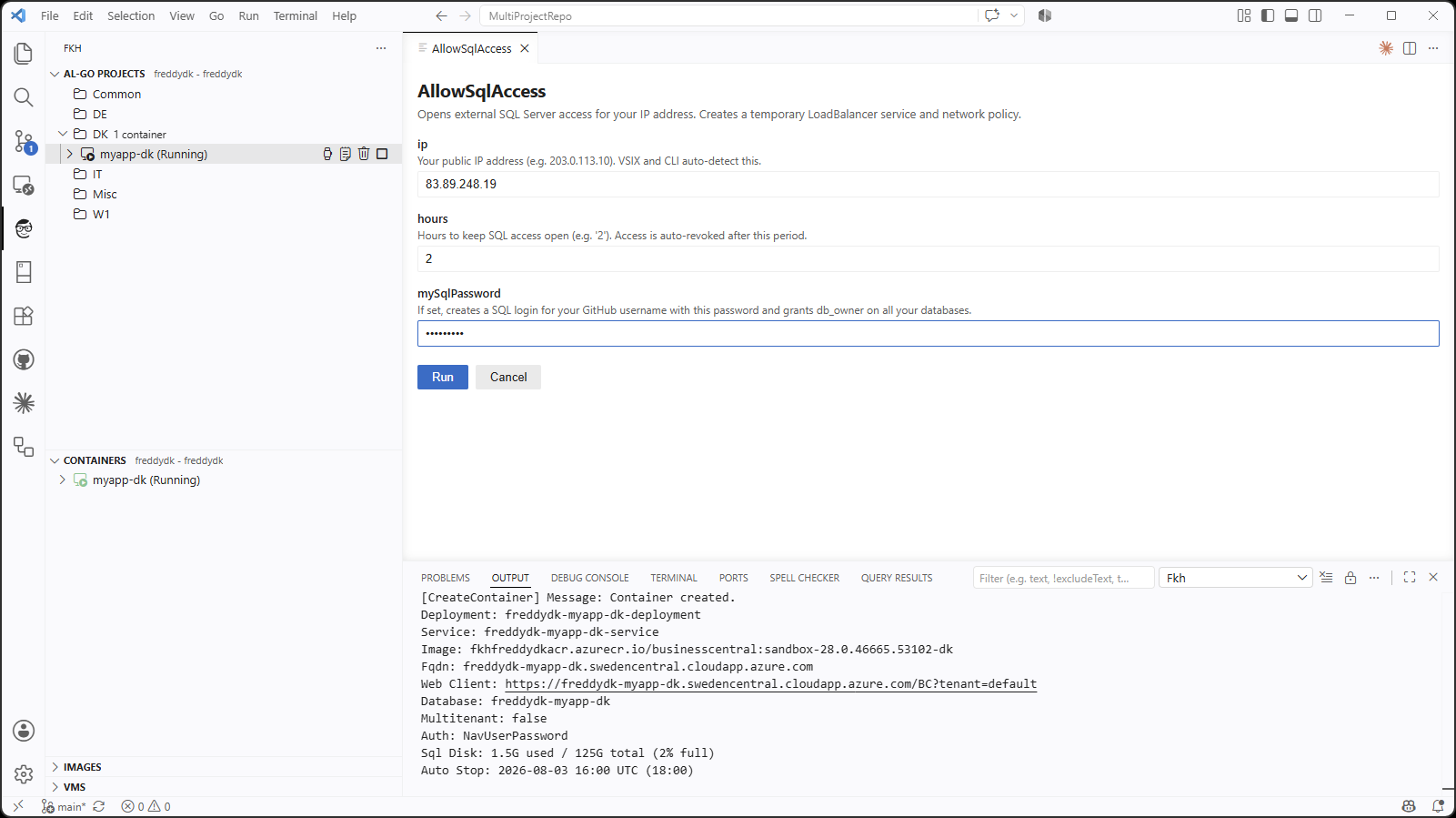Close the AllowSqlAccess tab
1456x818 pixels.
[x=525, y=48]
